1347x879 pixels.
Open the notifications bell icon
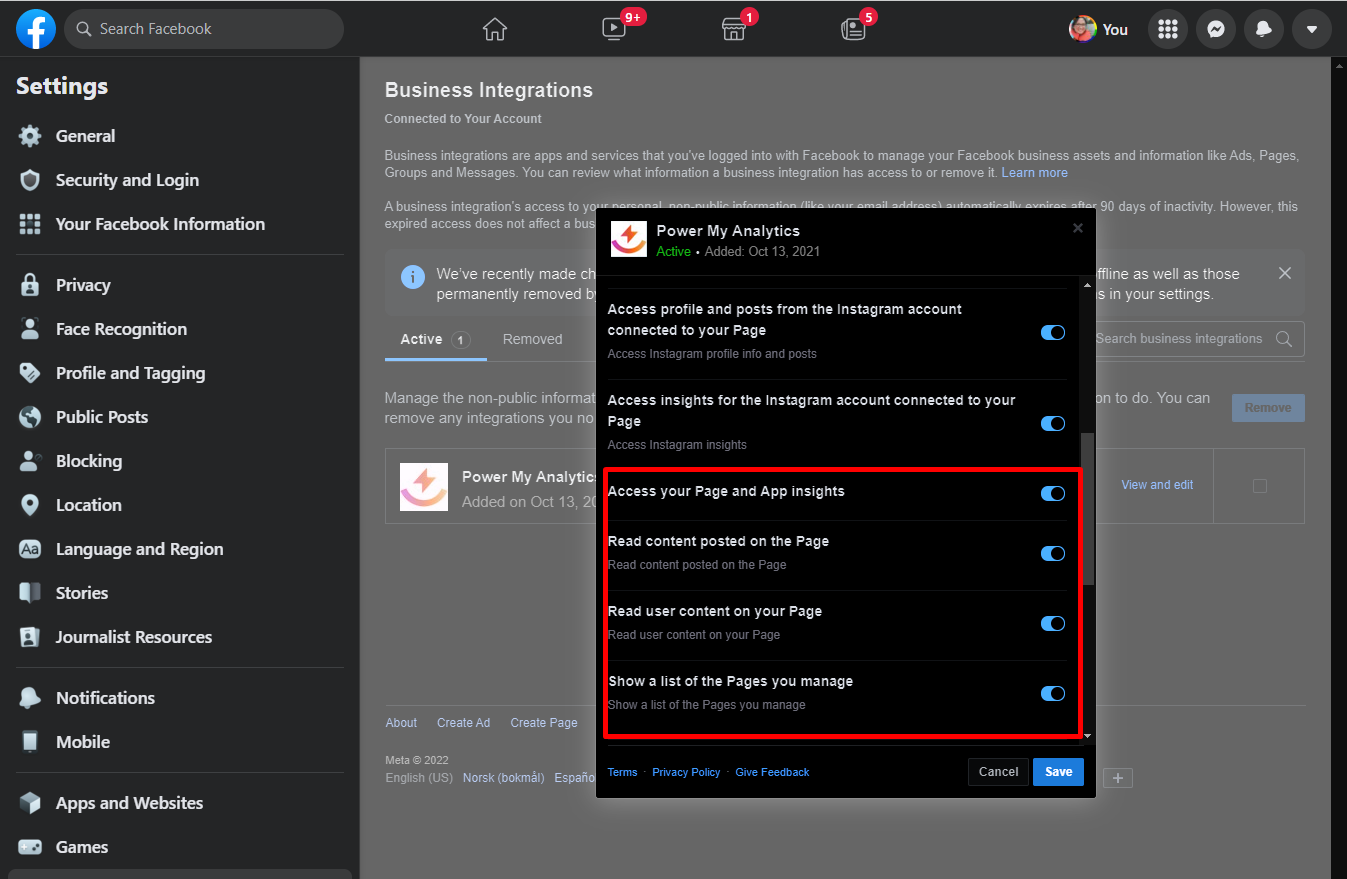coord(1263,29)
